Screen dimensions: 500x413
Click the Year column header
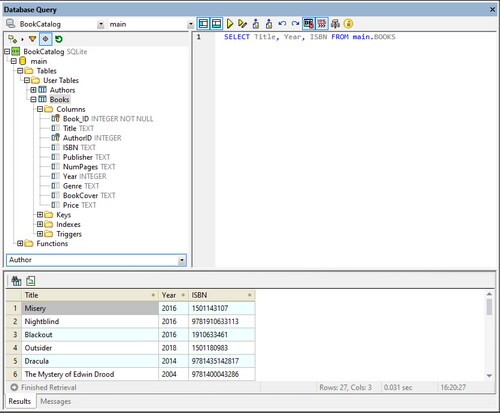(173, 295)
